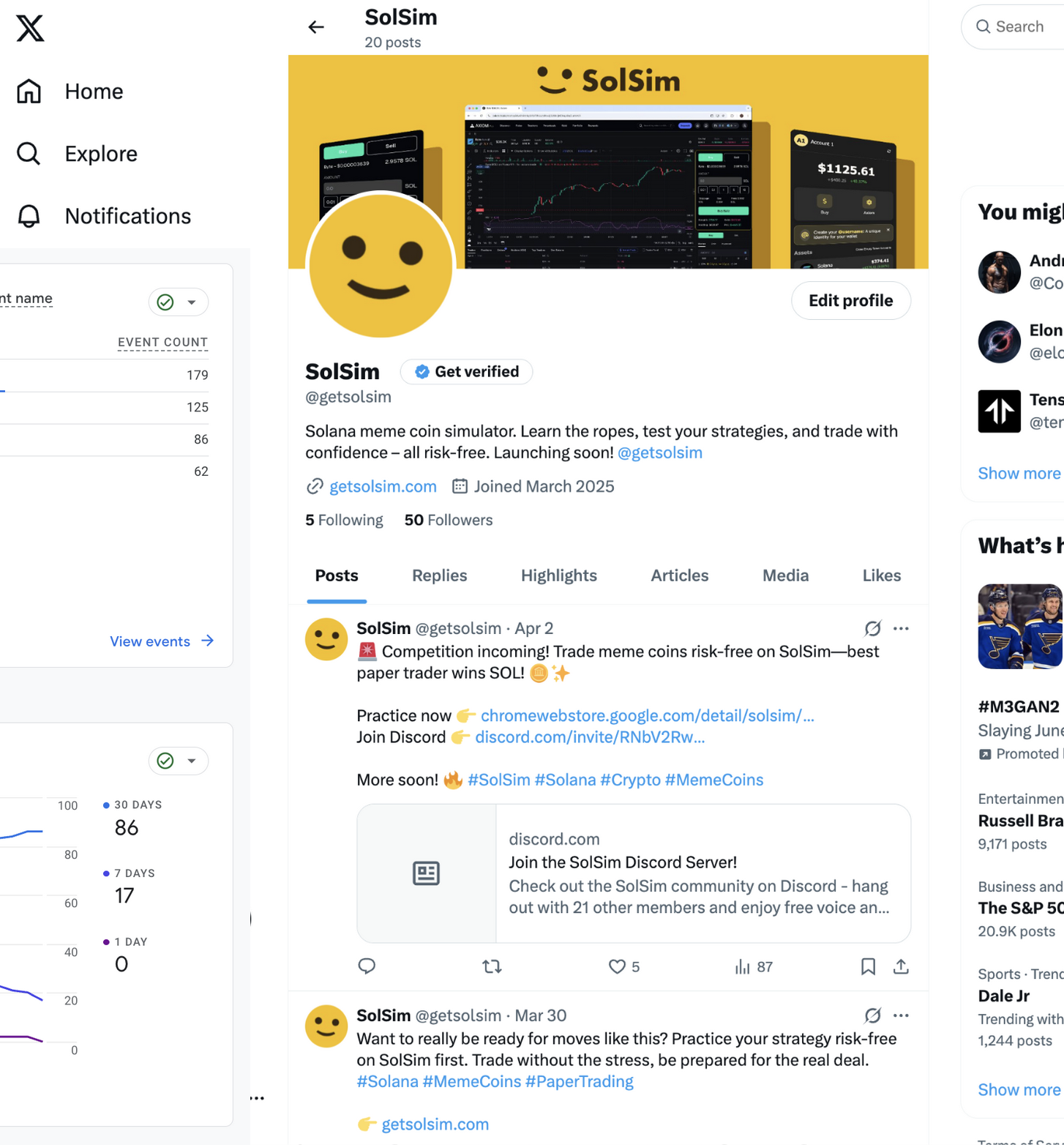
Task: Open Elon suggested account avatar
Action: [1000, 342]
